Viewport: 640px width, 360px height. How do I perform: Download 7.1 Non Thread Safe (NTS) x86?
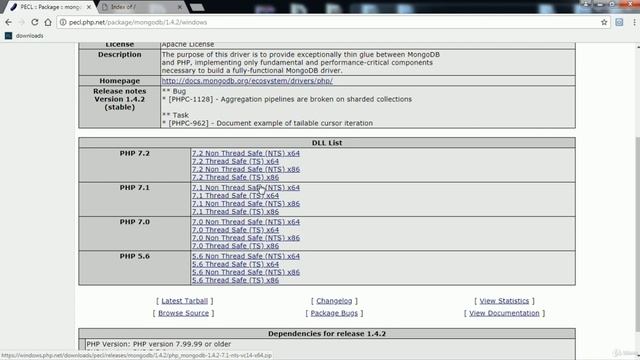pyautogui.click(x=246, y=204)
